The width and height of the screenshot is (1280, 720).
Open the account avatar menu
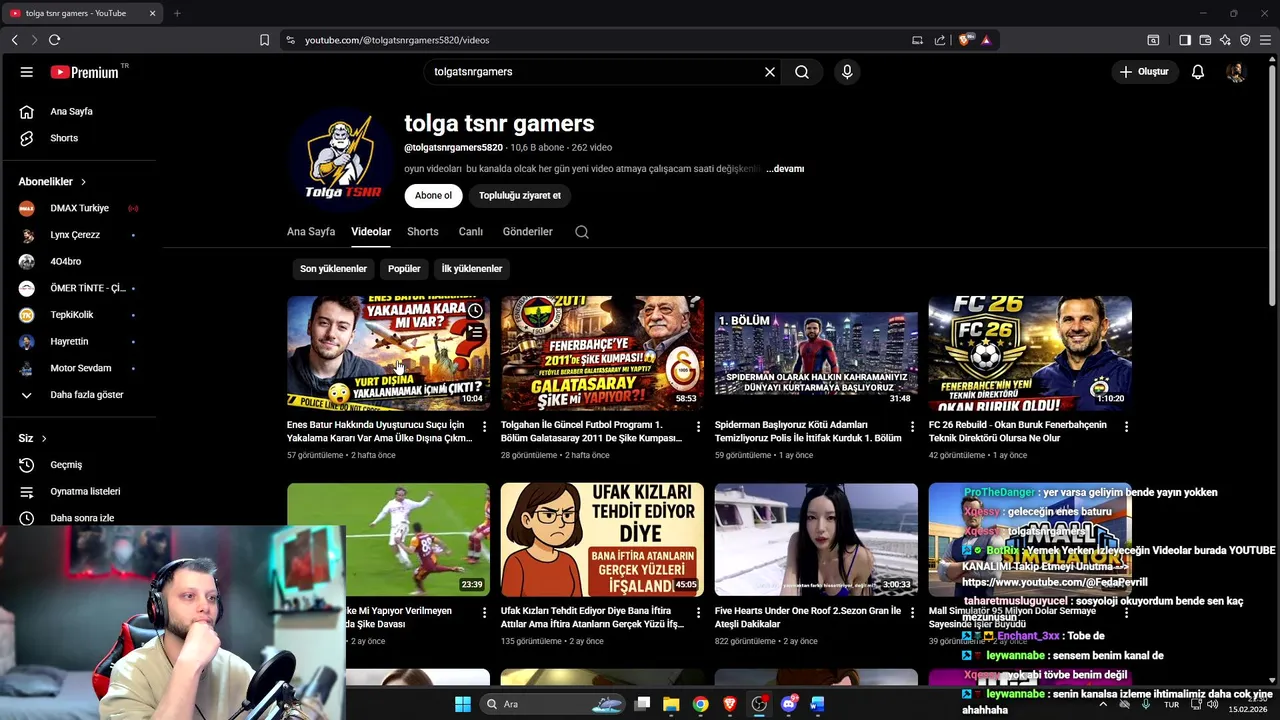click(1236, 72)
